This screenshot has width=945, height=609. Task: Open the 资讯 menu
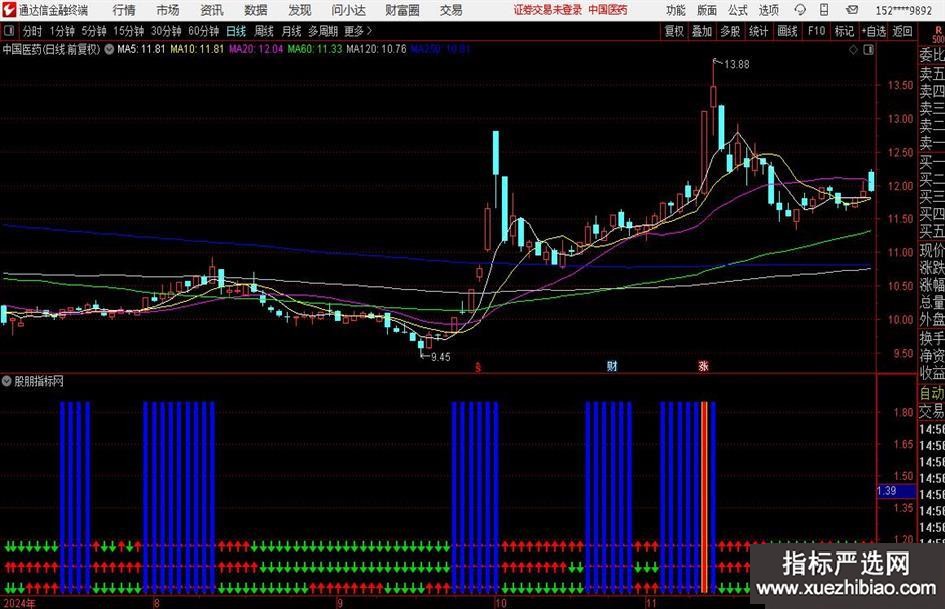coord(212,10)
